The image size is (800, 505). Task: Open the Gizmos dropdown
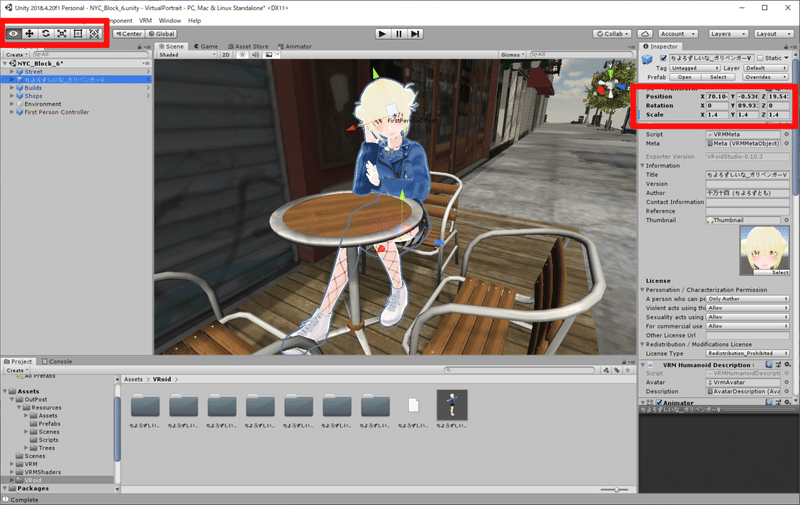(x=512, y=55)
